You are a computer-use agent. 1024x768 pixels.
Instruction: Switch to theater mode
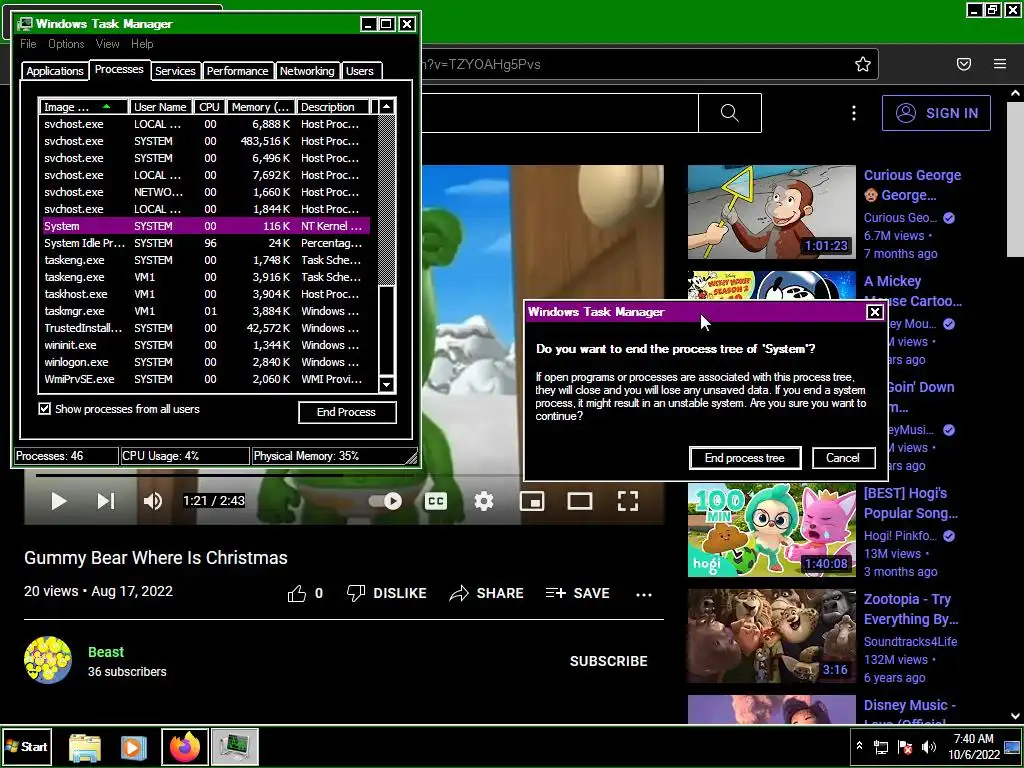[579, 501]
